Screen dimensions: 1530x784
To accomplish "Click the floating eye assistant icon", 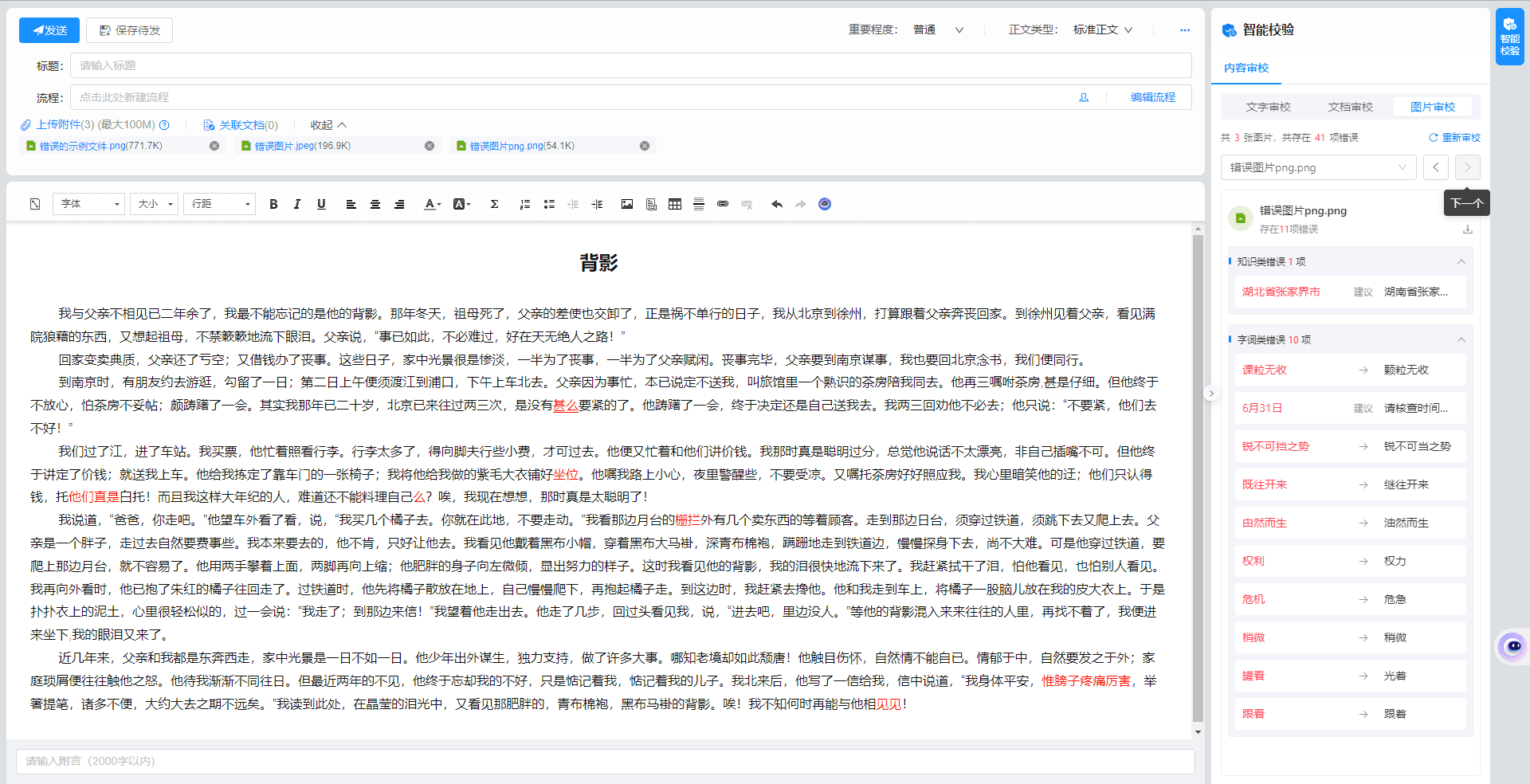I will pos(1512,646).
